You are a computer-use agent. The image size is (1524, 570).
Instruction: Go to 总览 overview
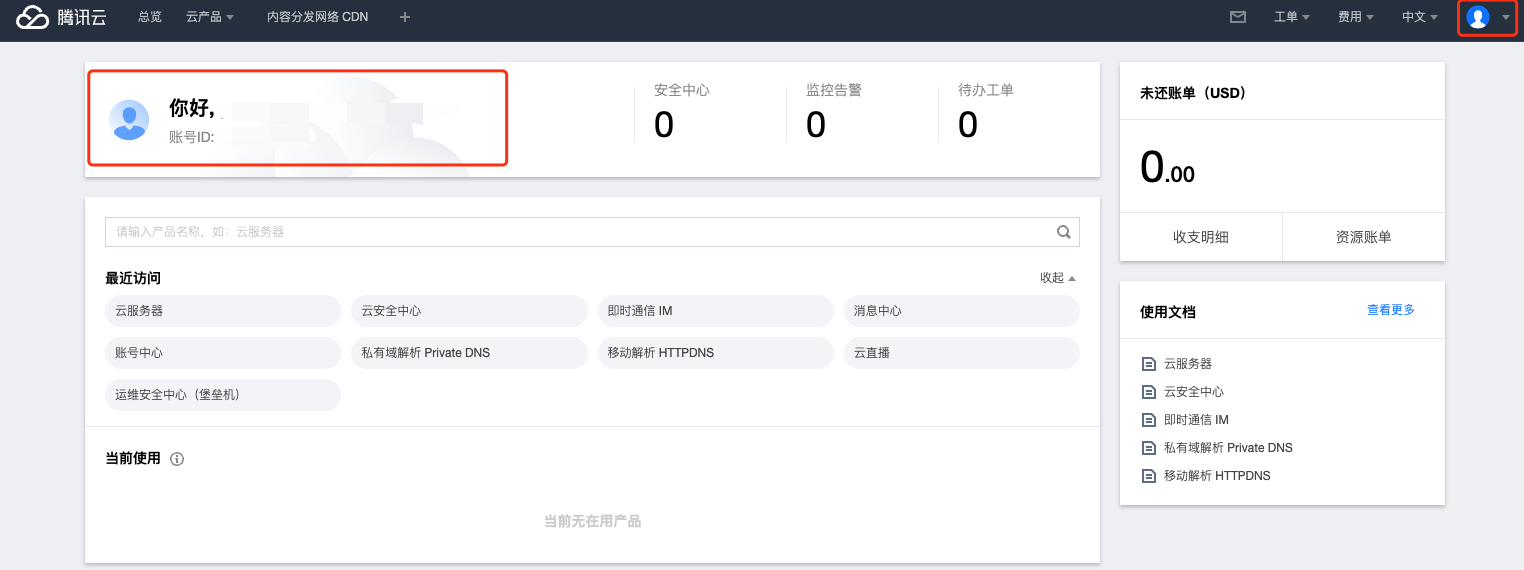(x=150, y=17)
